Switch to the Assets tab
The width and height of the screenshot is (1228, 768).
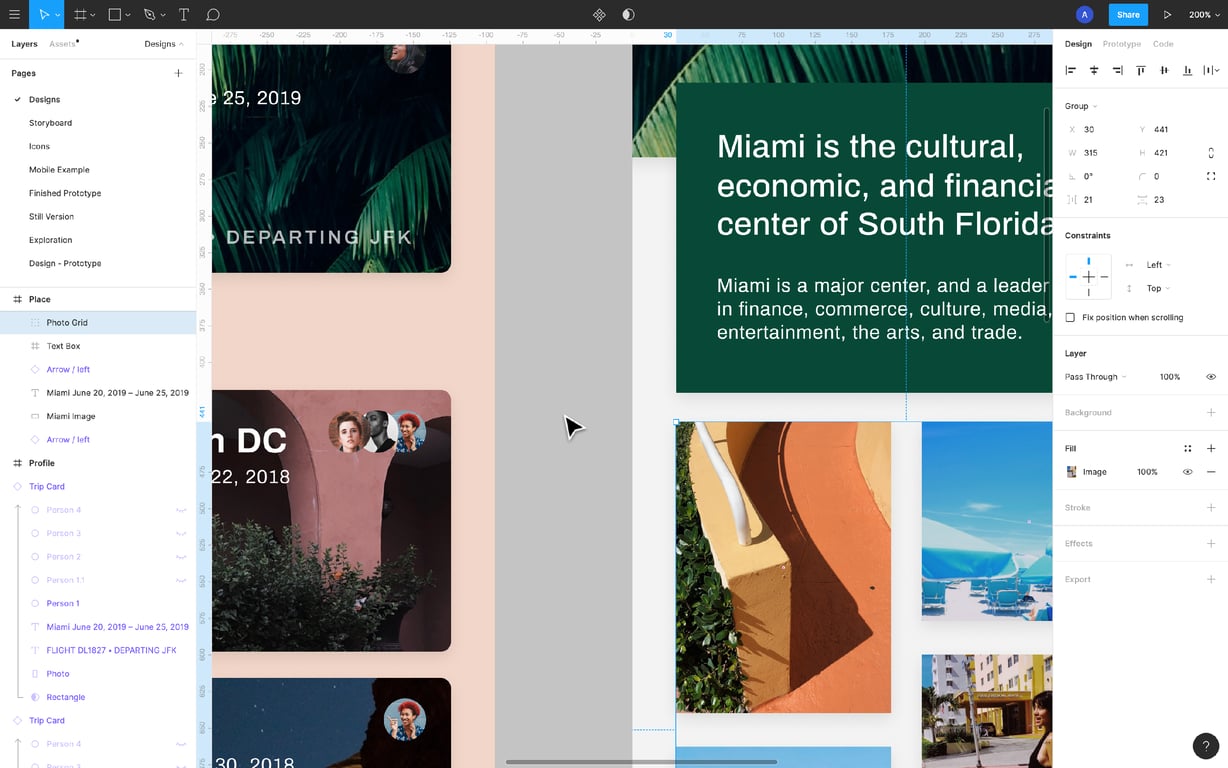(x=62, y=44)
